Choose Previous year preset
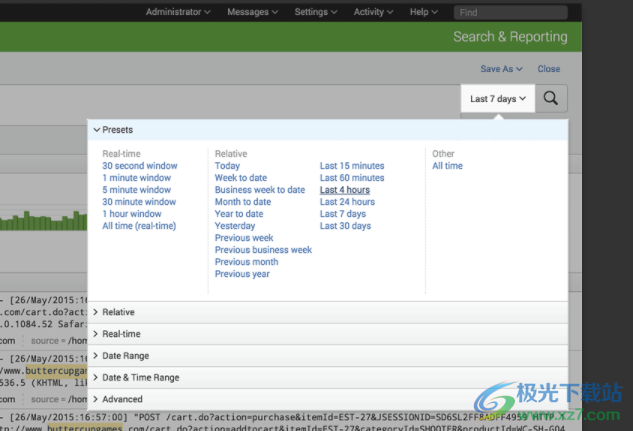Screen dimensions: 633x431 coord(242,274)
